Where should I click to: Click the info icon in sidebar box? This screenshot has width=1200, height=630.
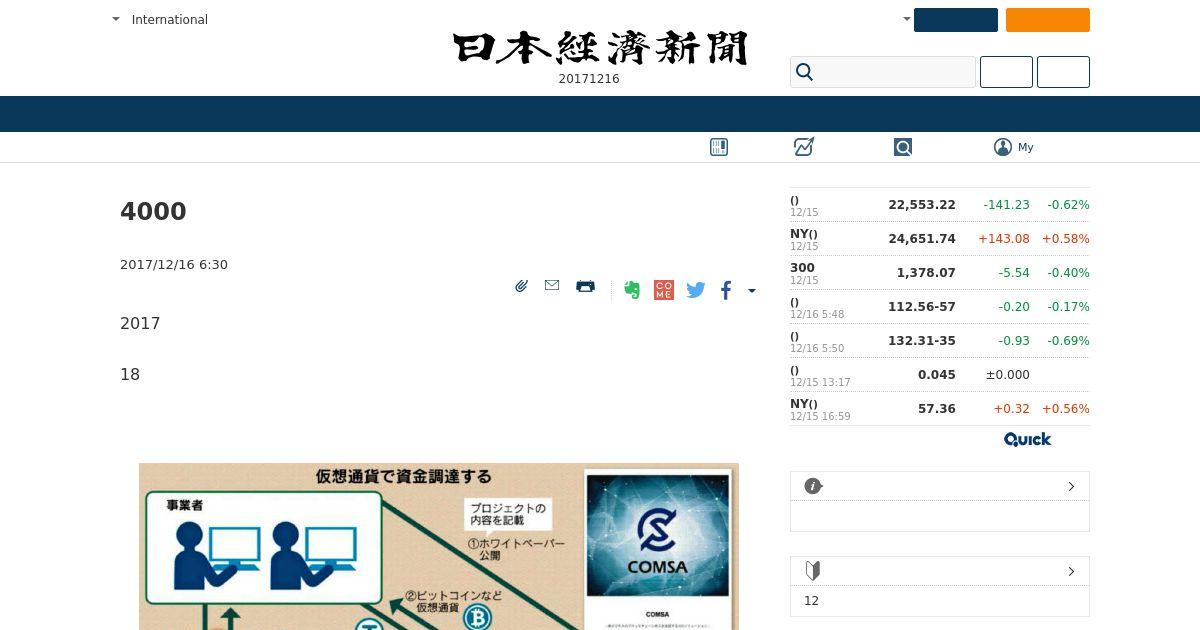pyautogui.click(x=813, y=486)
